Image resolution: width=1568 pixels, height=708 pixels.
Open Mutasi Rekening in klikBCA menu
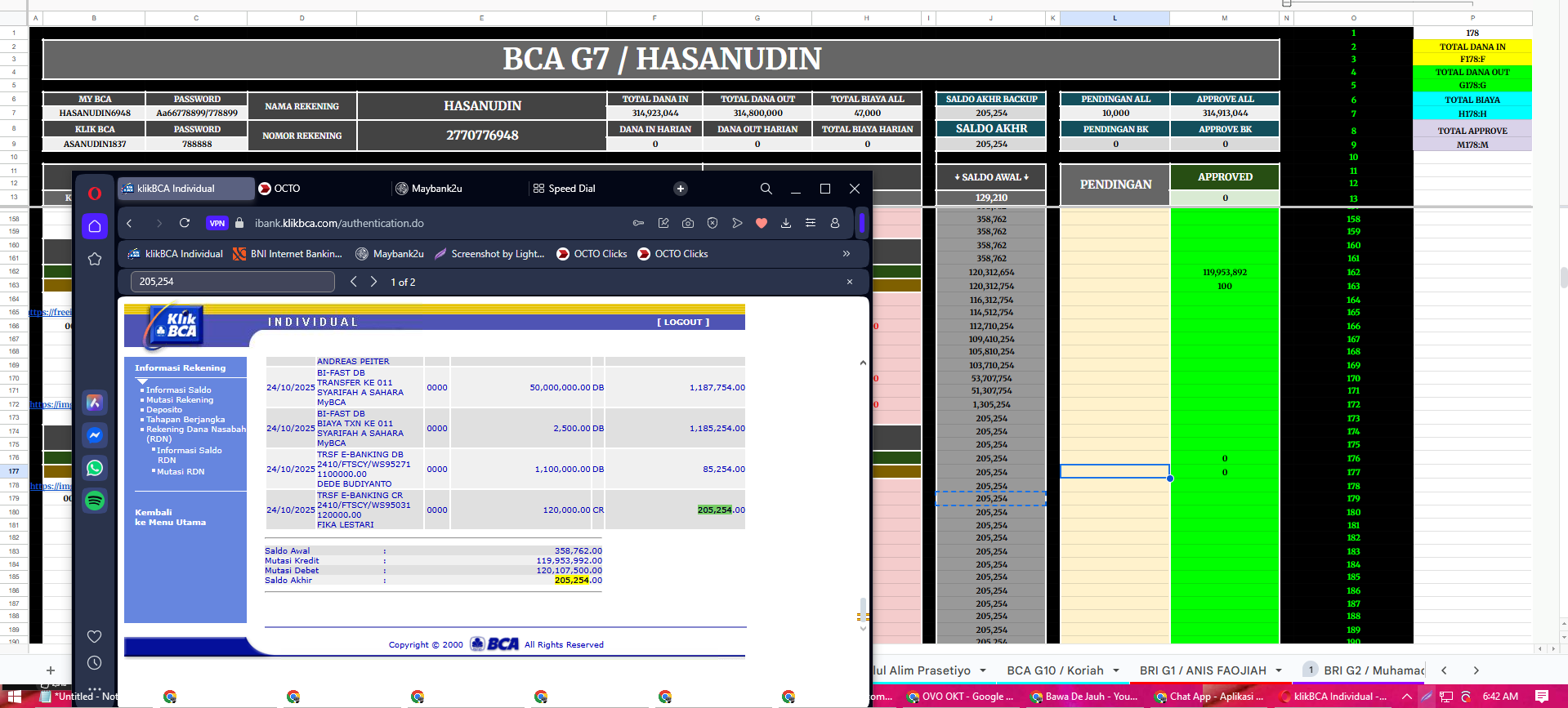180,400
